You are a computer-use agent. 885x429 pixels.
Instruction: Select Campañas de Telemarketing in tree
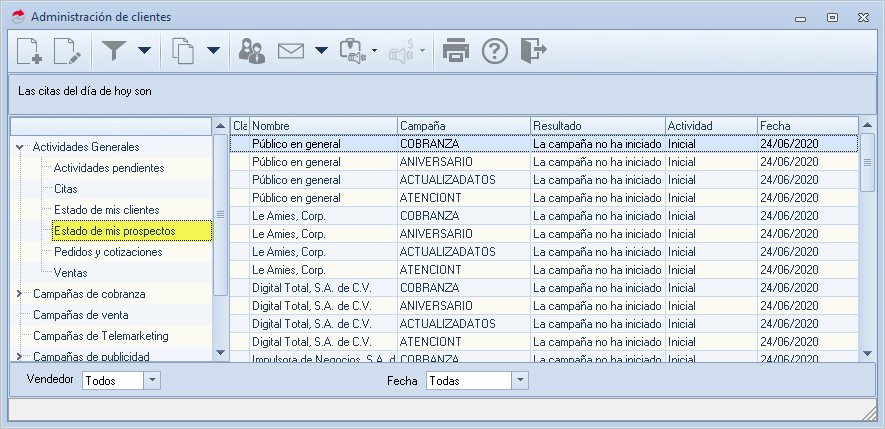pyautogui.click(x=100, y=336)
